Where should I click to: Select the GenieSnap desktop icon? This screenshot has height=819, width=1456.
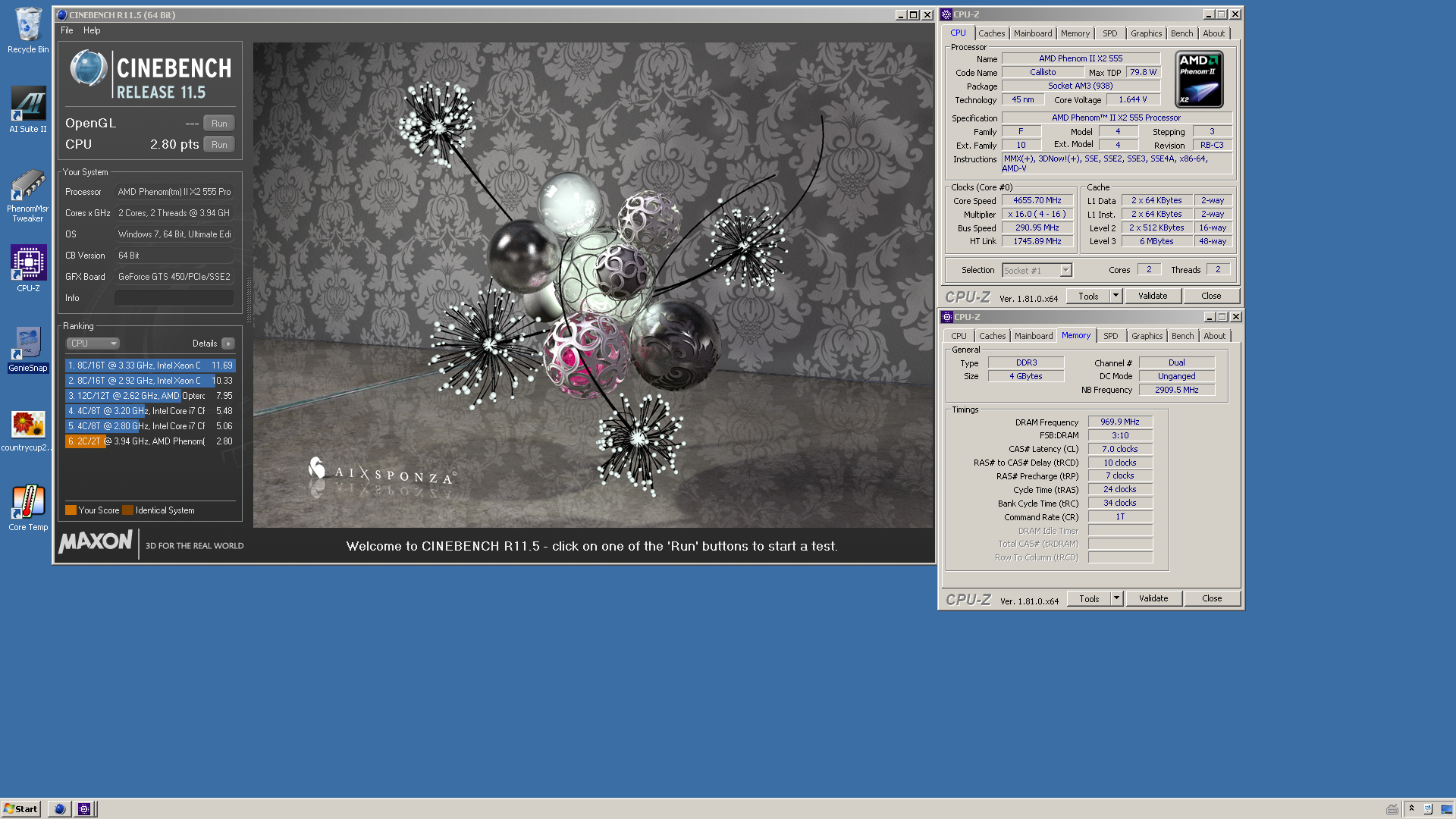(28, 350)
